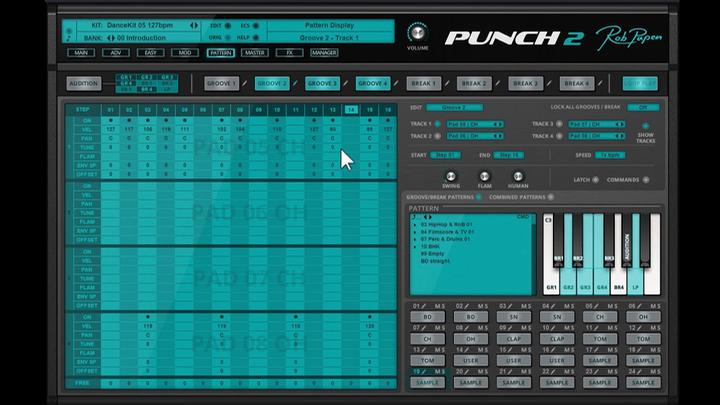Open the MANAGER page tab
This screenshot has width=720, height=405.
(324, 53)
